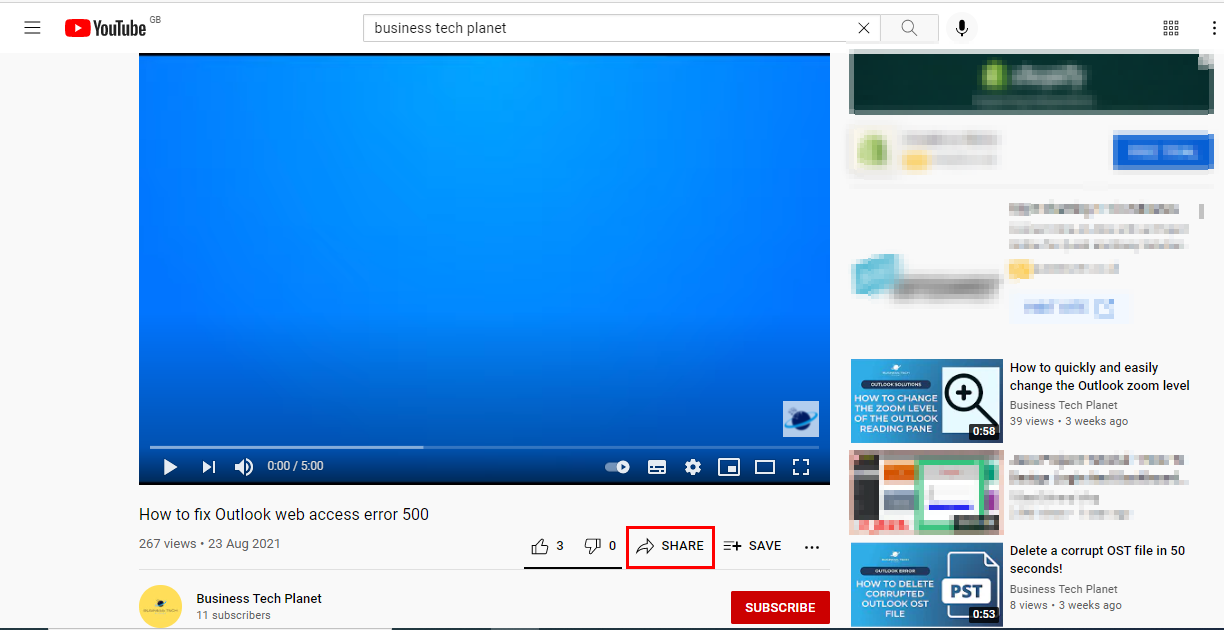Click the '267 views • 23 Aug 2021' text
1224x630 pixels.
coord(210,544)
